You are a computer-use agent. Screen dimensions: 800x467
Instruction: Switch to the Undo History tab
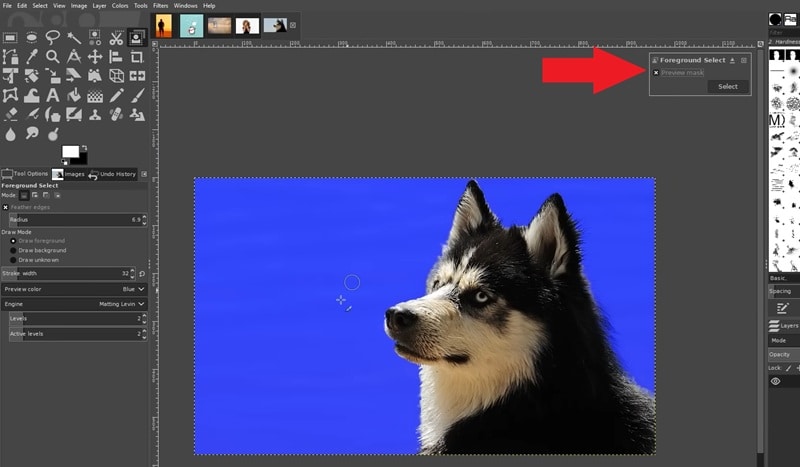(112, 174)
